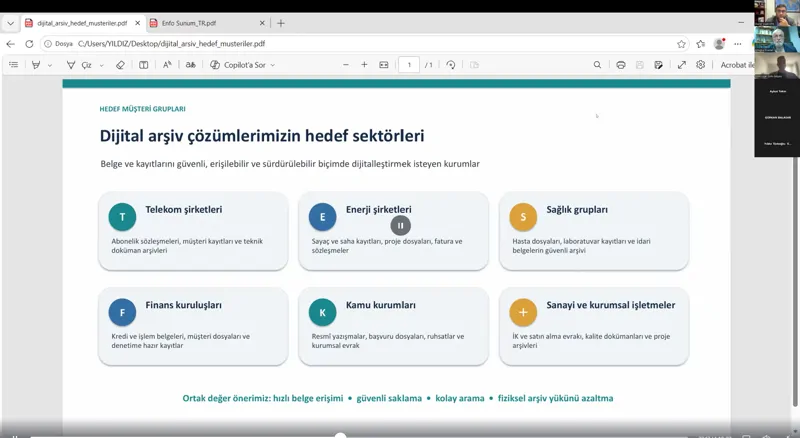The width and height of the screenshot is (800, 438).
Task: Click the Dosya file info icon
Action: 48,44
